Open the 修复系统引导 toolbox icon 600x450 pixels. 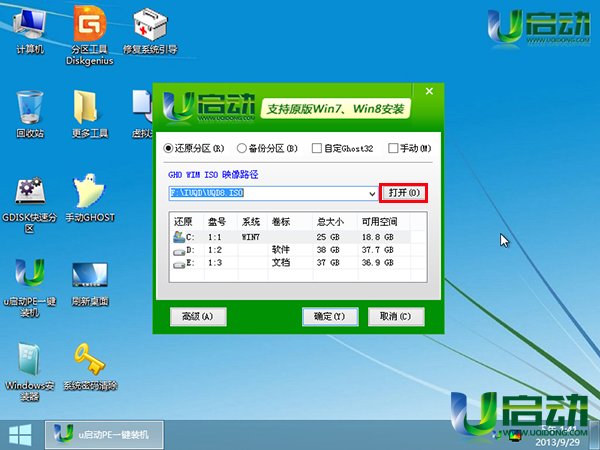150,31
